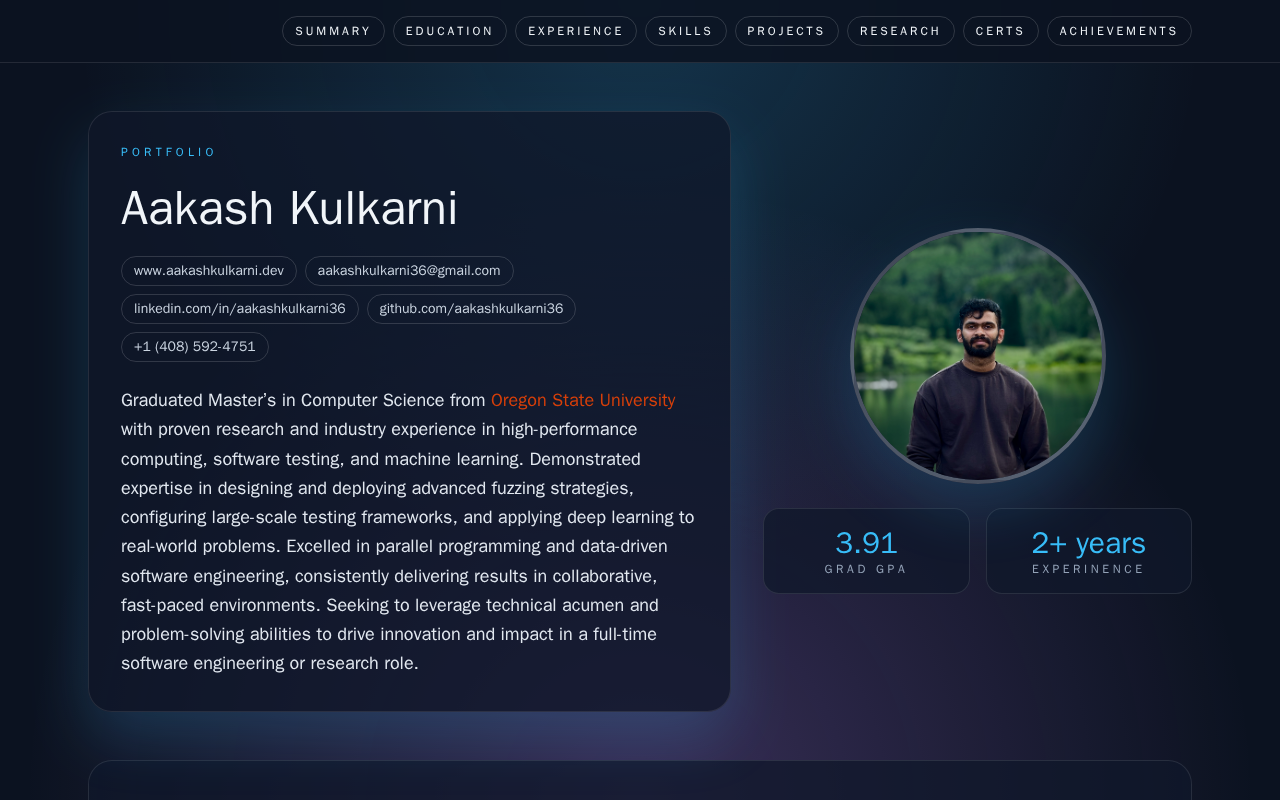
Task: Select the Skills nav pill
Action: 686,31
